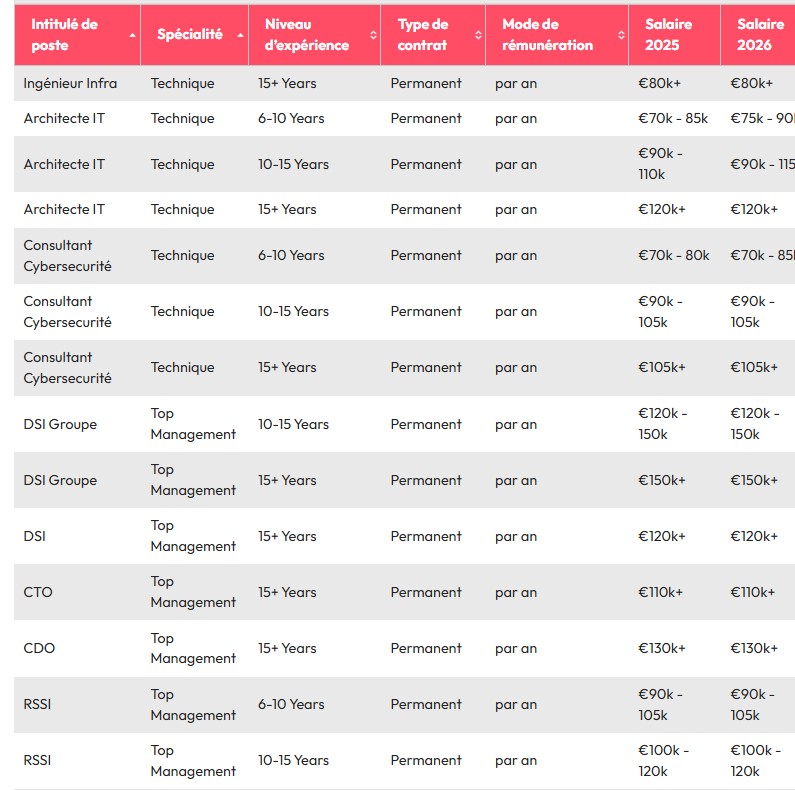Image resolution: width=795 pixels, height=790 pixels.
Task: Click the sort arrow next to Spécialité
Action: click(241, 35)
